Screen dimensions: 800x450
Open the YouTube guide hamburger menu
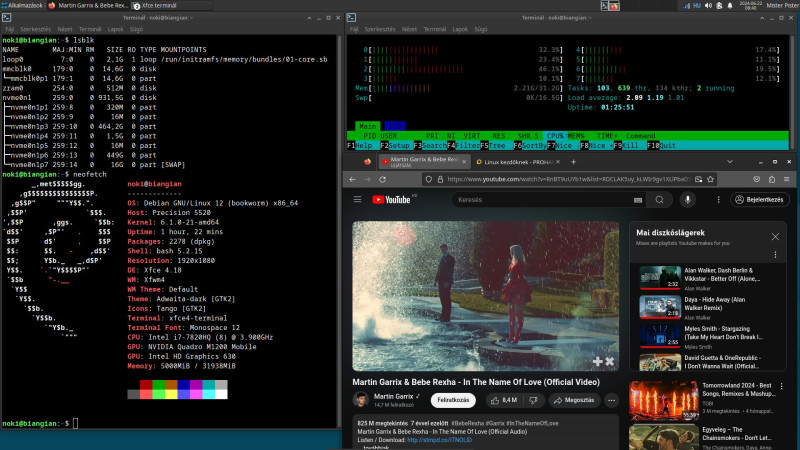[x=357, y=199]
